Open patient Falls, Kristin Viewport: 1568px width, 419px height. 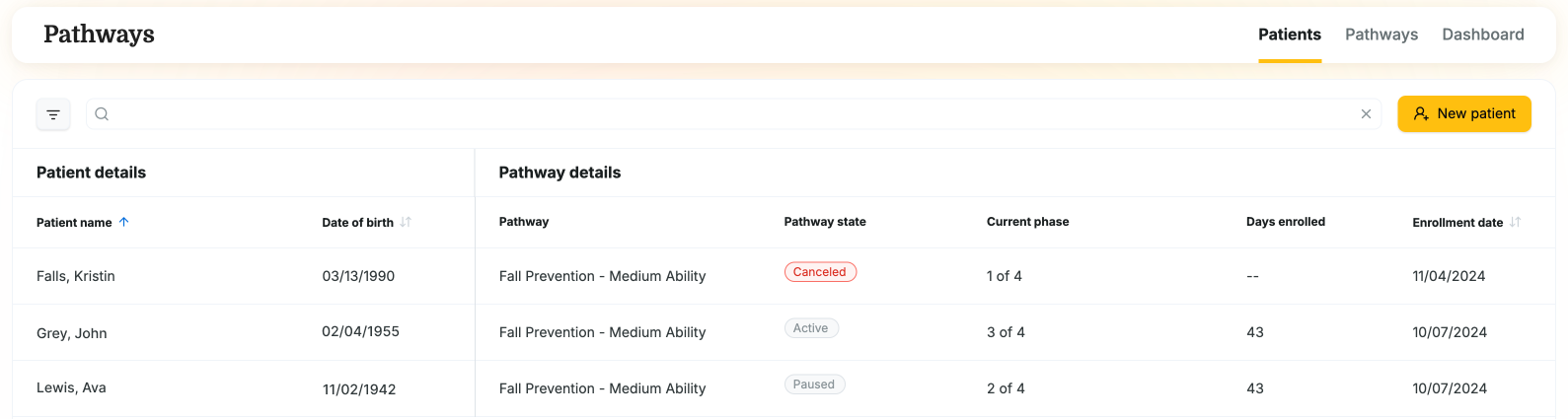pos(76,276)
